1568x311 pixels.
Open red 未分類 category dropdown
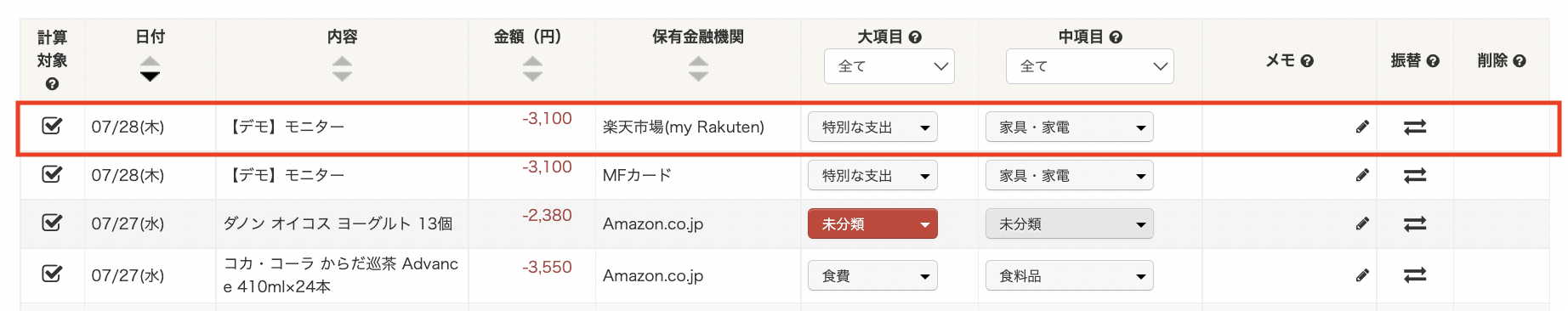coord(872,224)
